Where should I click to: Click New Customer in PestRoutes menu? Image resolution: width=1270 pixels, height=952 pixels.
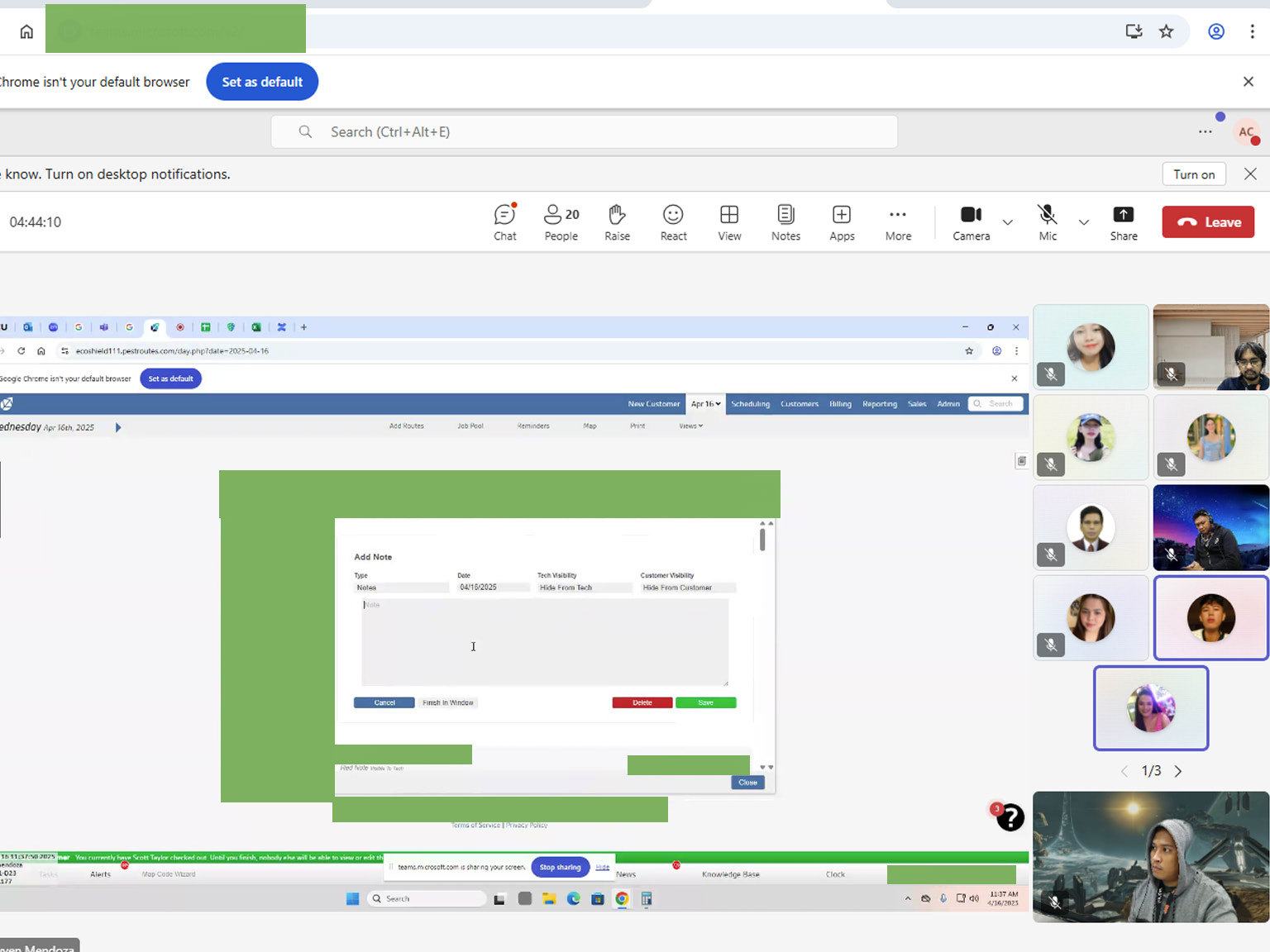[653, 404]
